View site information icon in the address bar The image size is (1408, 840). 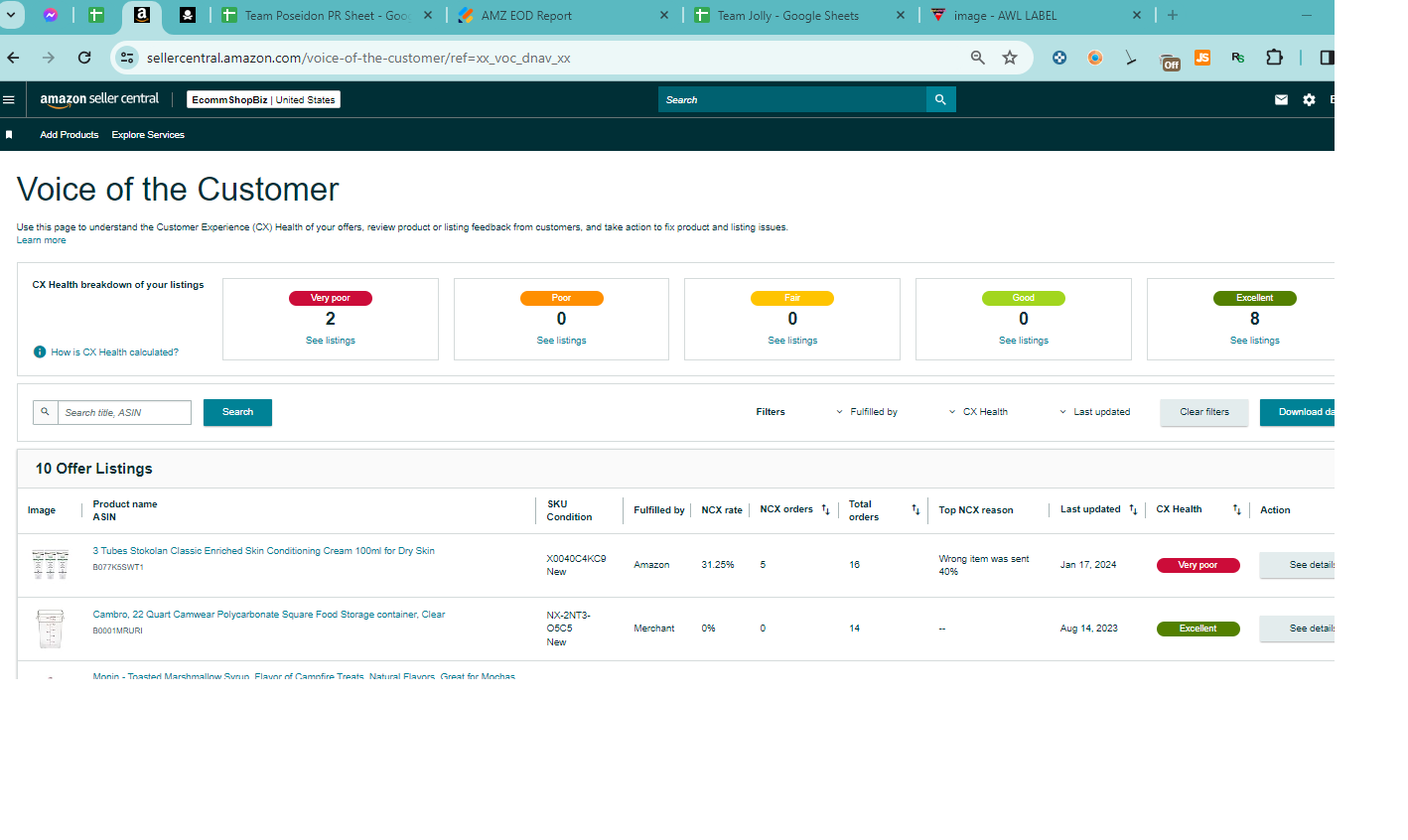[x=127, y=58]
